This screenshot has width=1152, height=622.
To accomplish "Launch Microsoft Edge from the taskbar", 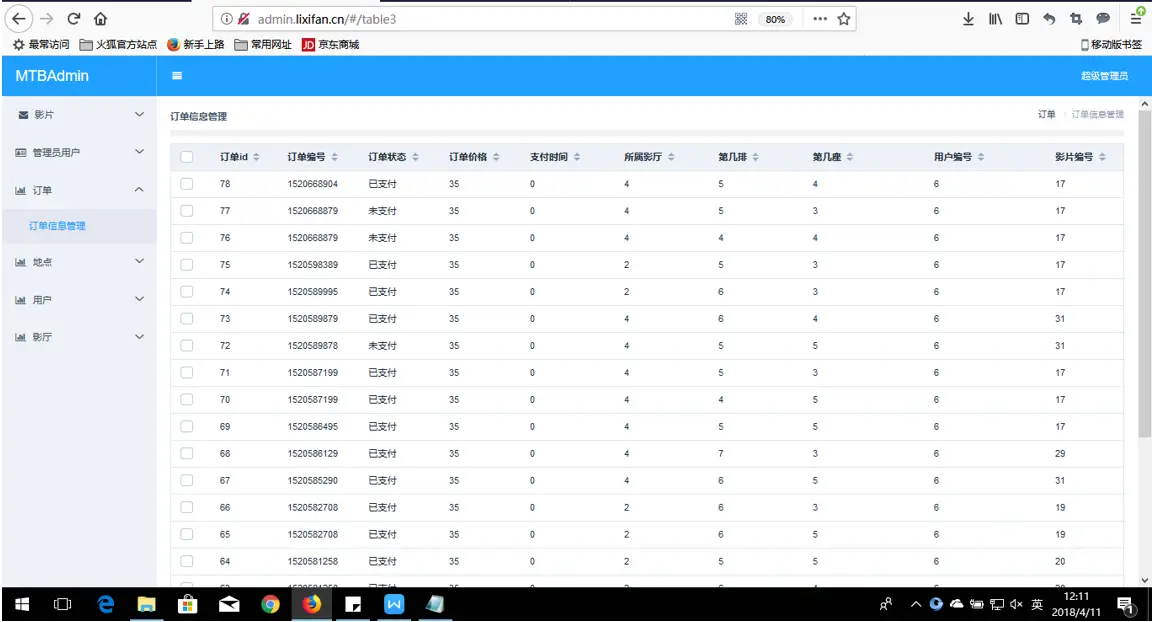I will click(x=106, y=604).
